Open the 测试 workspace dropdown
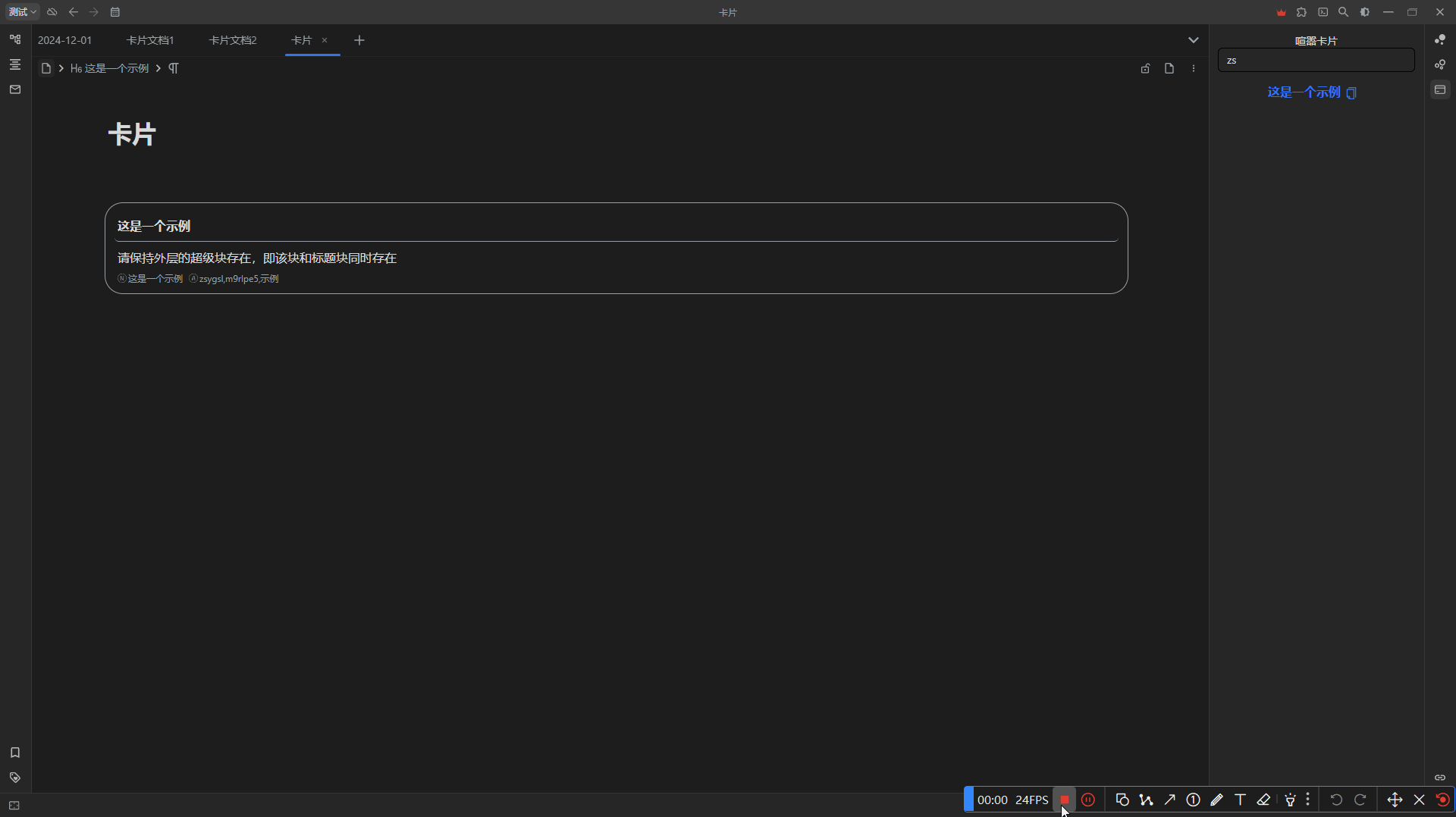Image resolution: width=1456 pixels, height=817 pixels. 22,12
